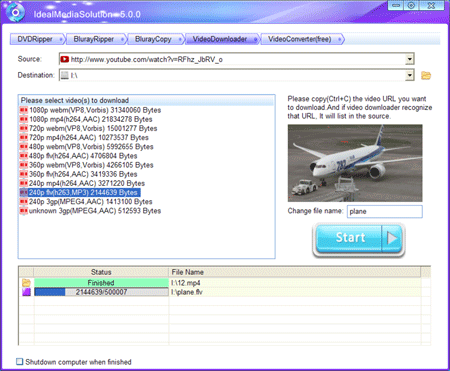Click the I:\12.mp4 file name cell
This screenshot has width=450, height=371.
[x=295, y=283]
